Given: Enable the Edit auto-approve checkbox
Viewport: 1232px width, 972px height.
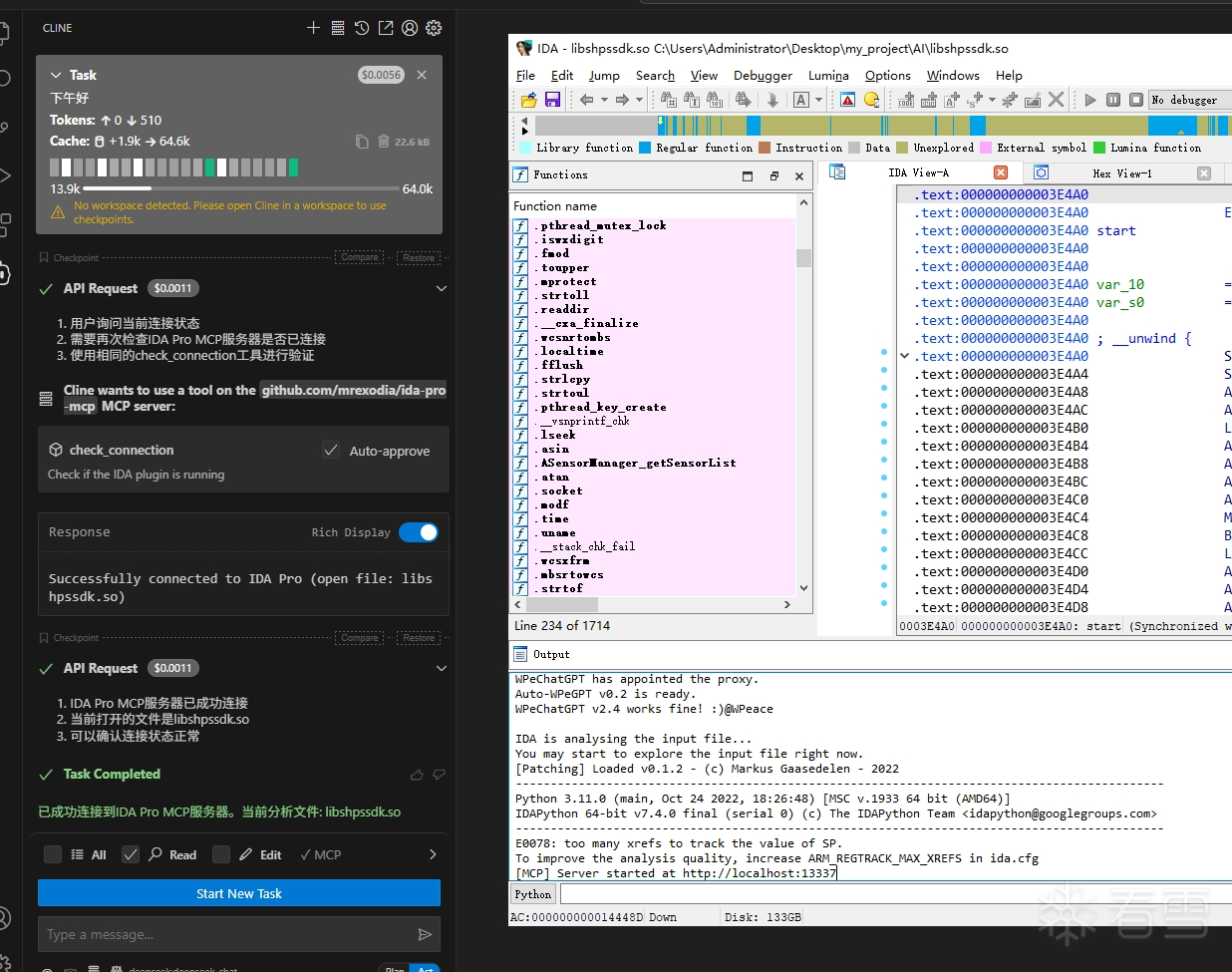Looking at the screenshot, I should point(221,854).
